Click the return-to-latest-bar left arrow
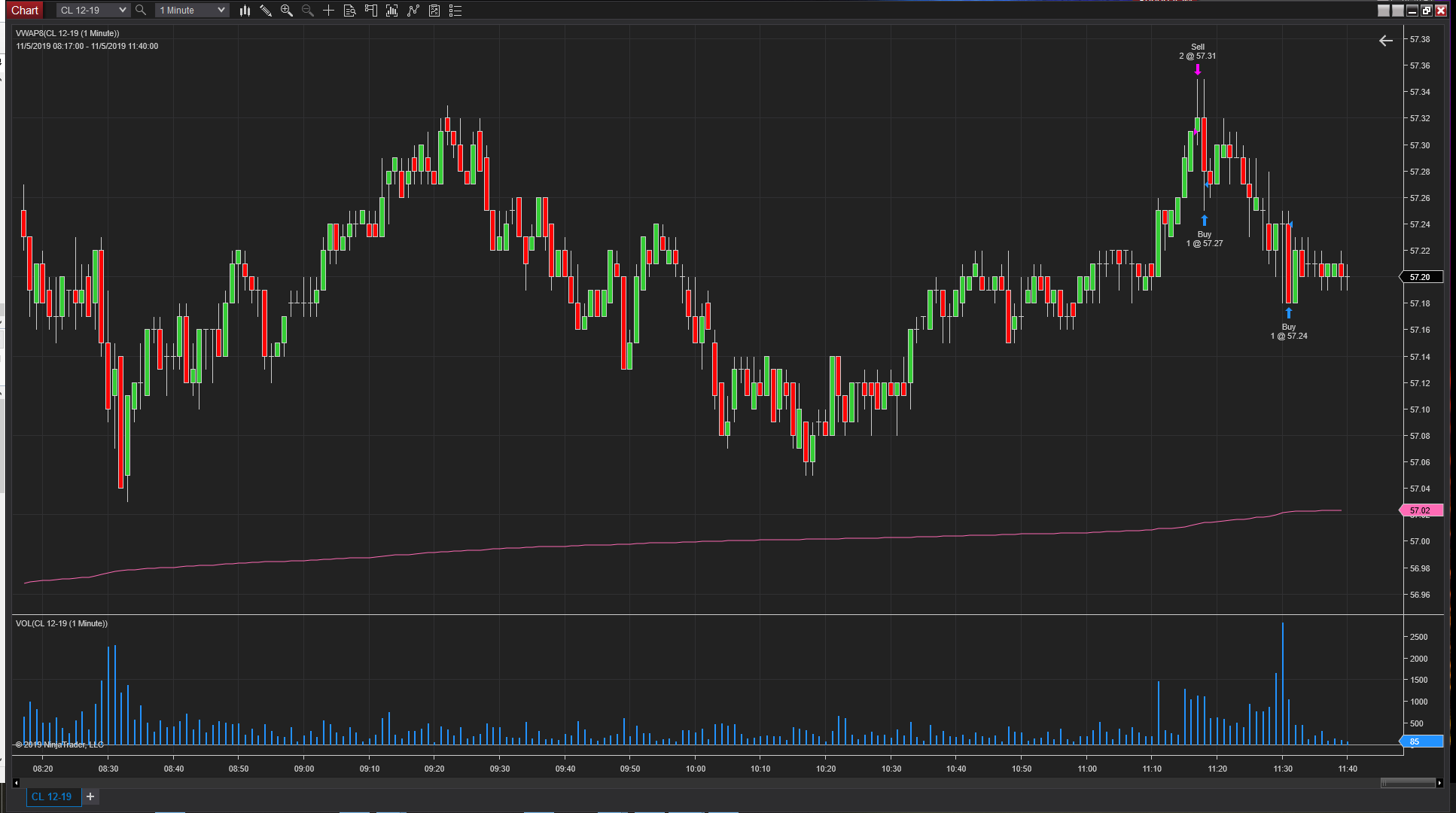The height and width of the screenshot is (813, 1456). click(1386, 41)
